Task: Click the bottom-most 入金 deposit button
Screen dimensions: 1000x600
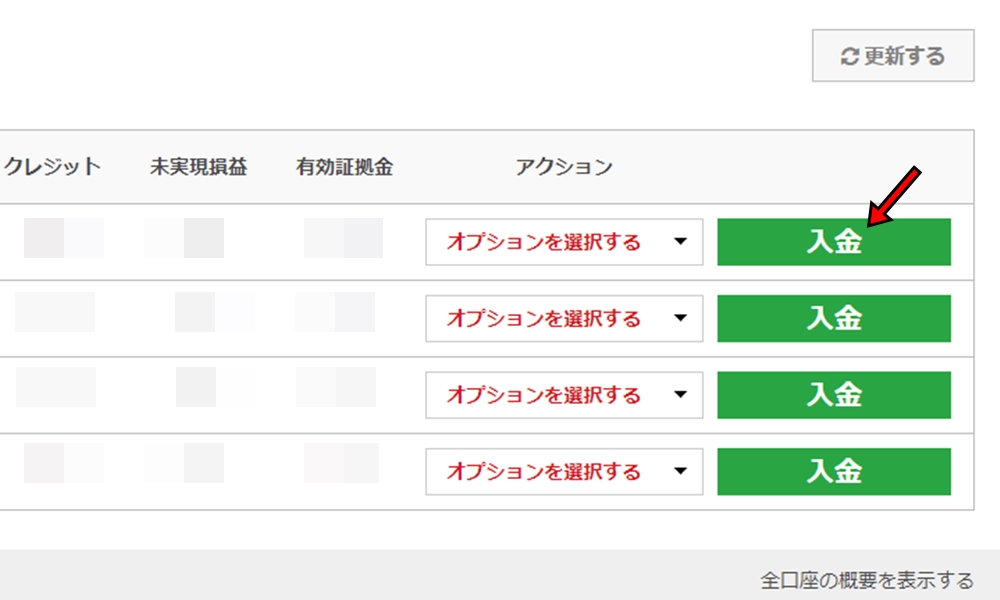Action: pyautogui.click(x=835, y=472)
